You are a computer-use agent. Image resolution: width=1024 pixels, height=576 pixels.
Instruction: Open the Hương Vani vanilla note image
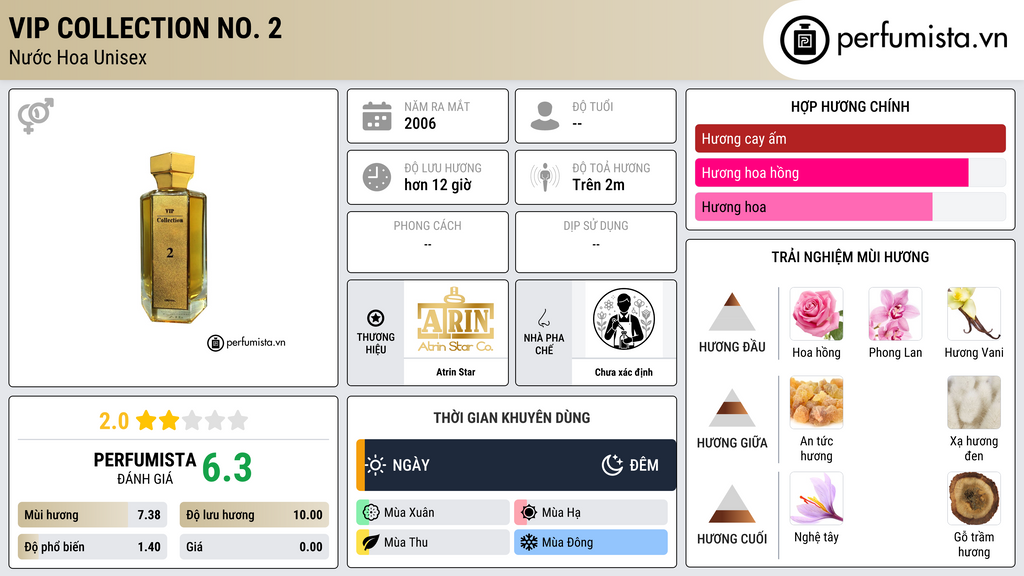click(x=974, y=314)
